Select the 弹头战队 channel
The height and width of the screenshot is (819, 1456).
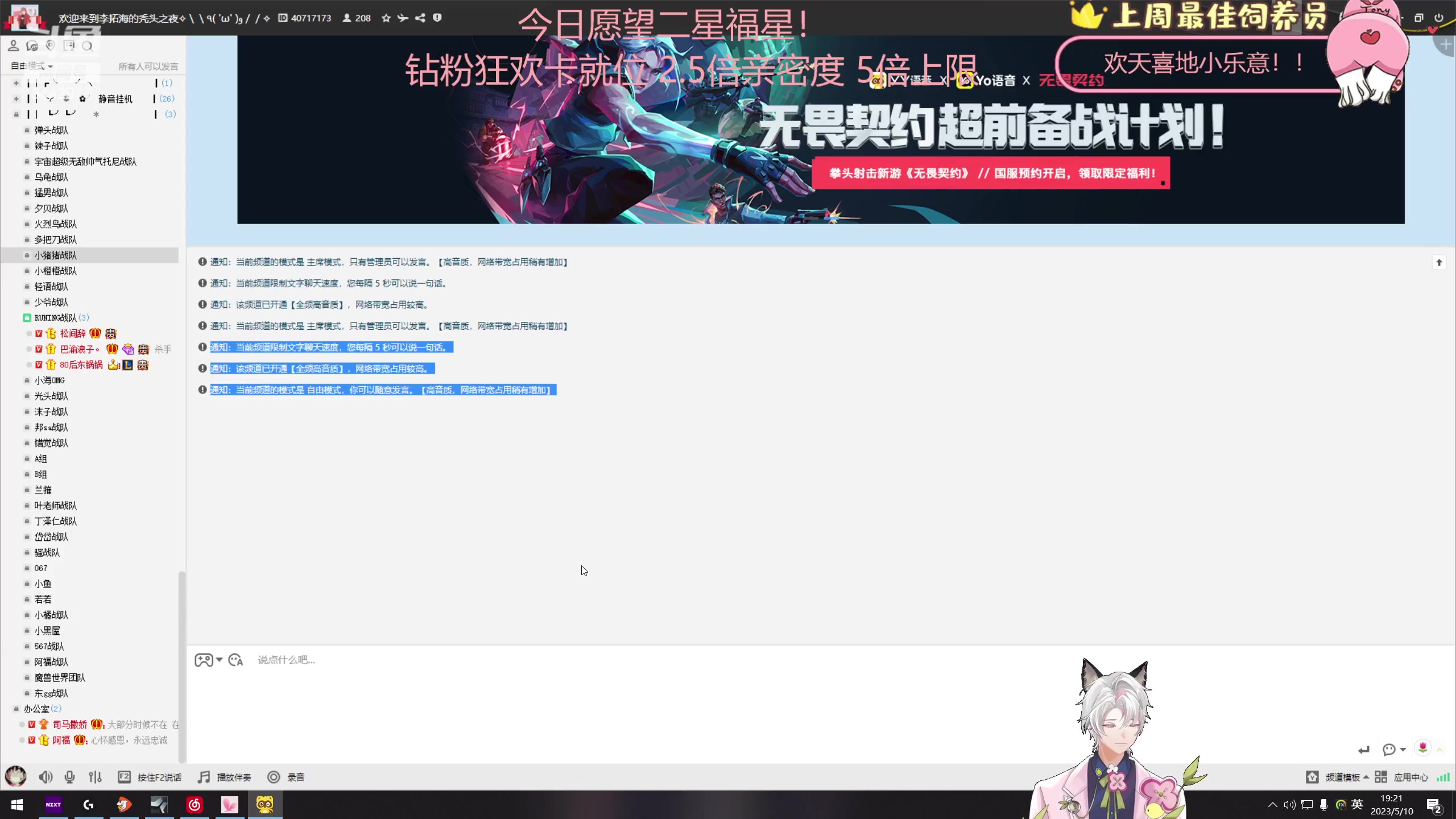click(x=51, y=130)
